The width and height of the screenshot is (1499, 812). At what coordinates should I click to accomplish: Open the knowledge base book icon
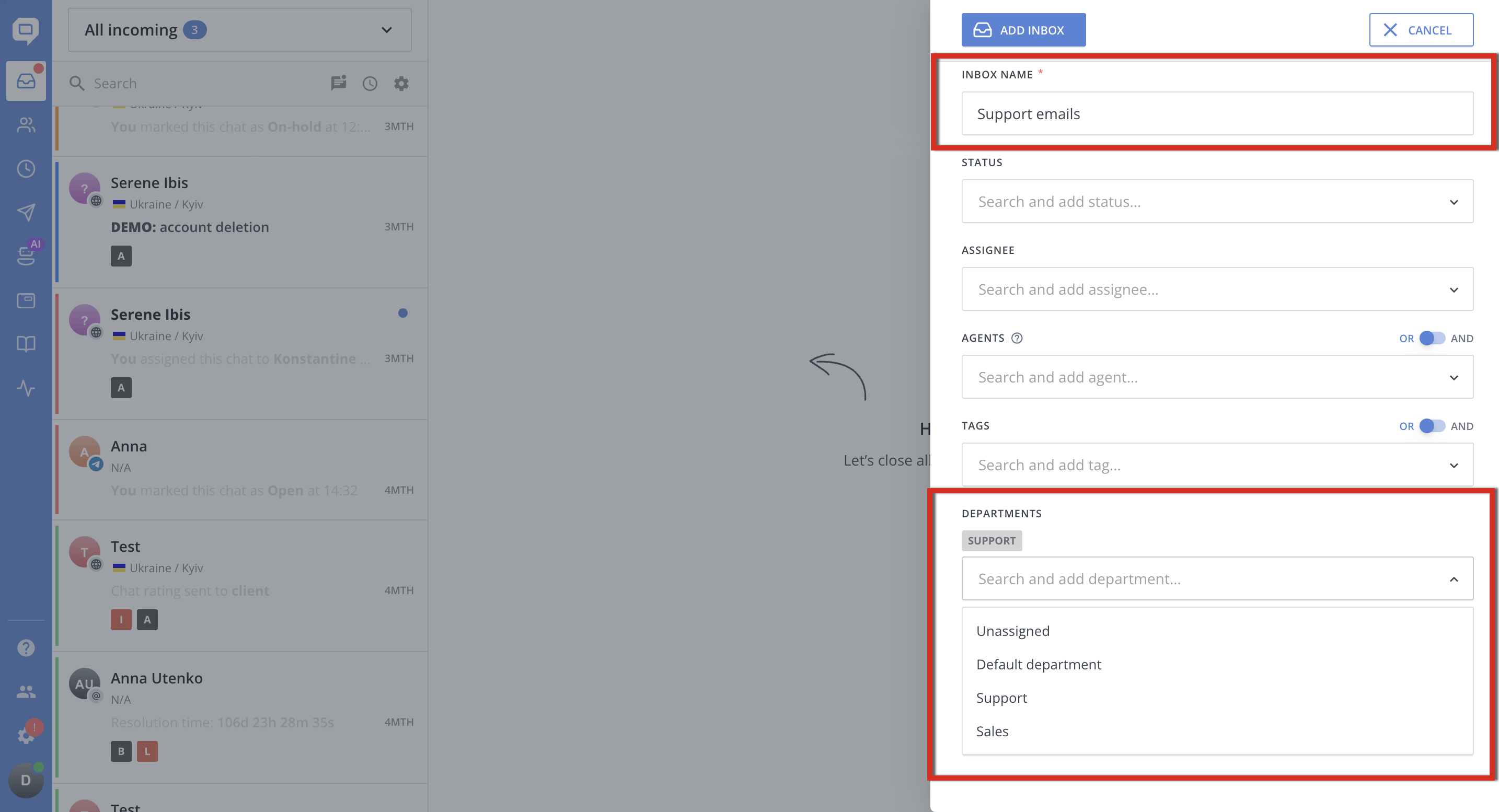26,344
